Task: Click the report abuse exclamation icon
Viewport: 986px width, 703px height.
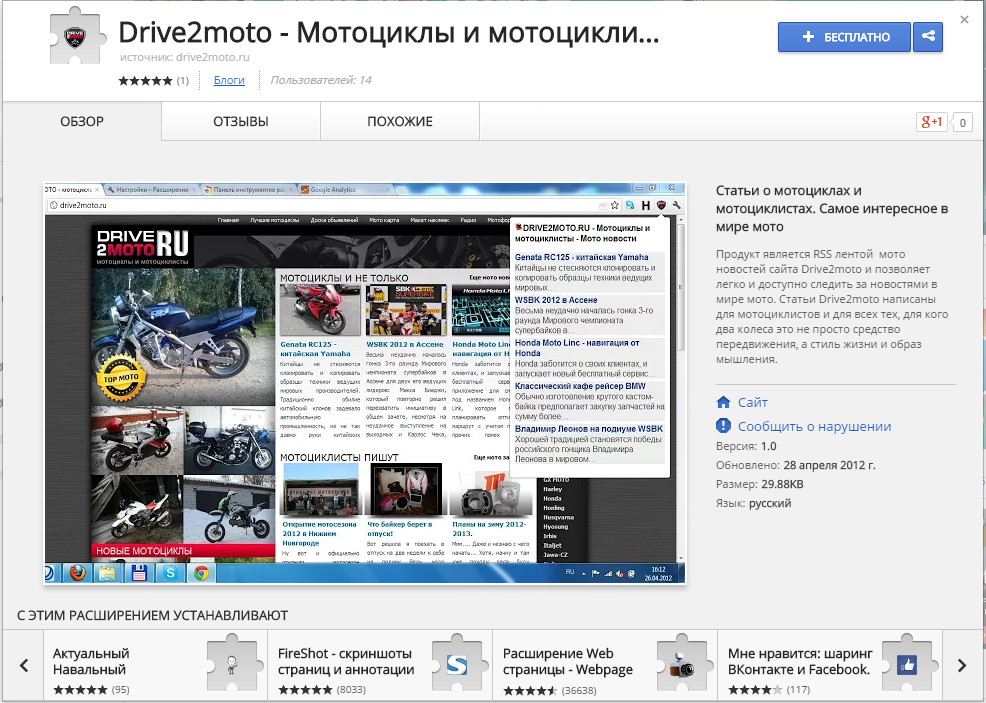Action: pyautogui.click(x=723, y=426)
